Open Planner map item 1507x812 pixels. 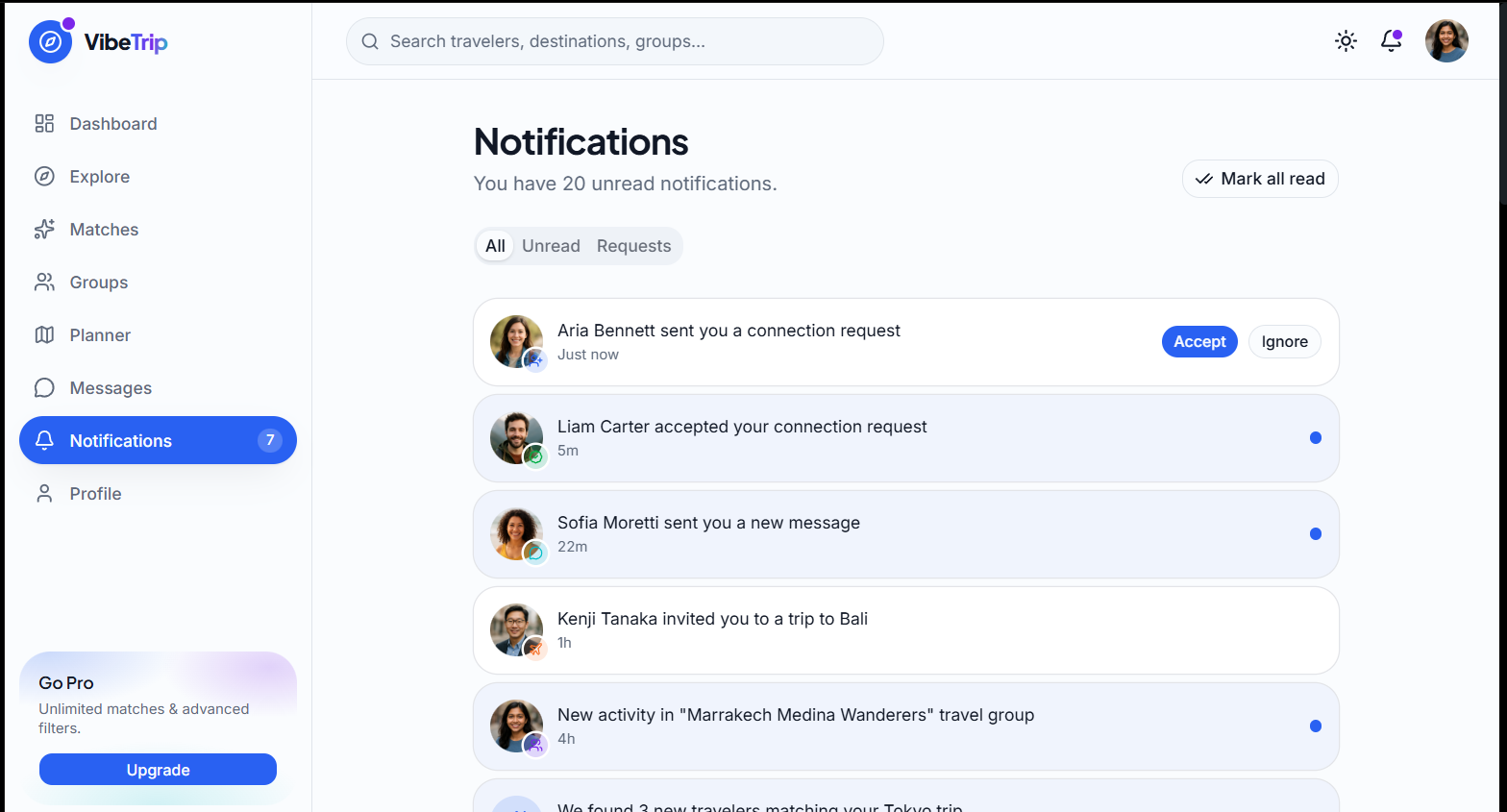(x=158, y=335)
